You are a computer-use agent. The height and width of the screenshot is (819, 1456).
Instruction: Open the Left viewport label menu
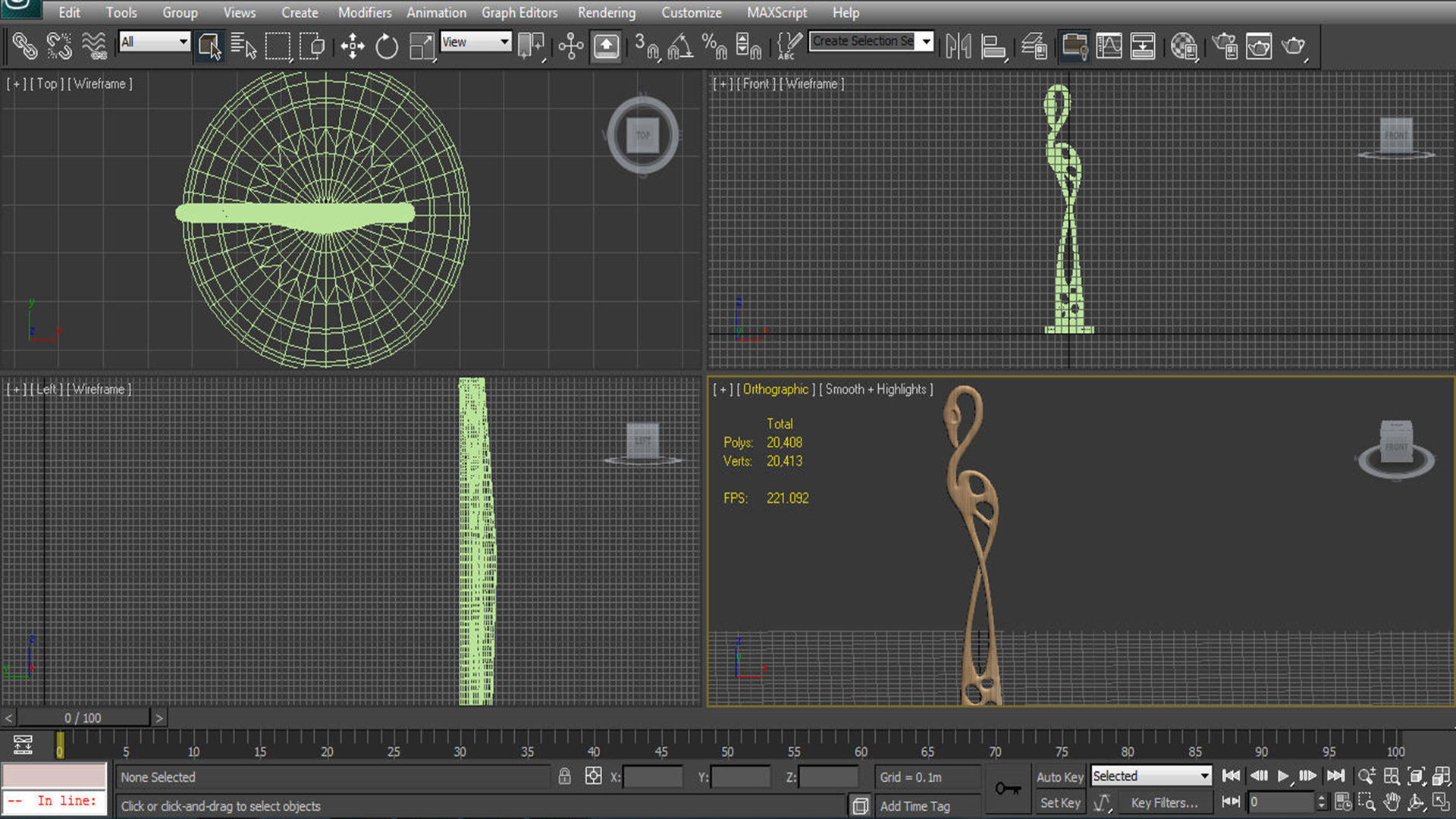(x=47, y=389)
